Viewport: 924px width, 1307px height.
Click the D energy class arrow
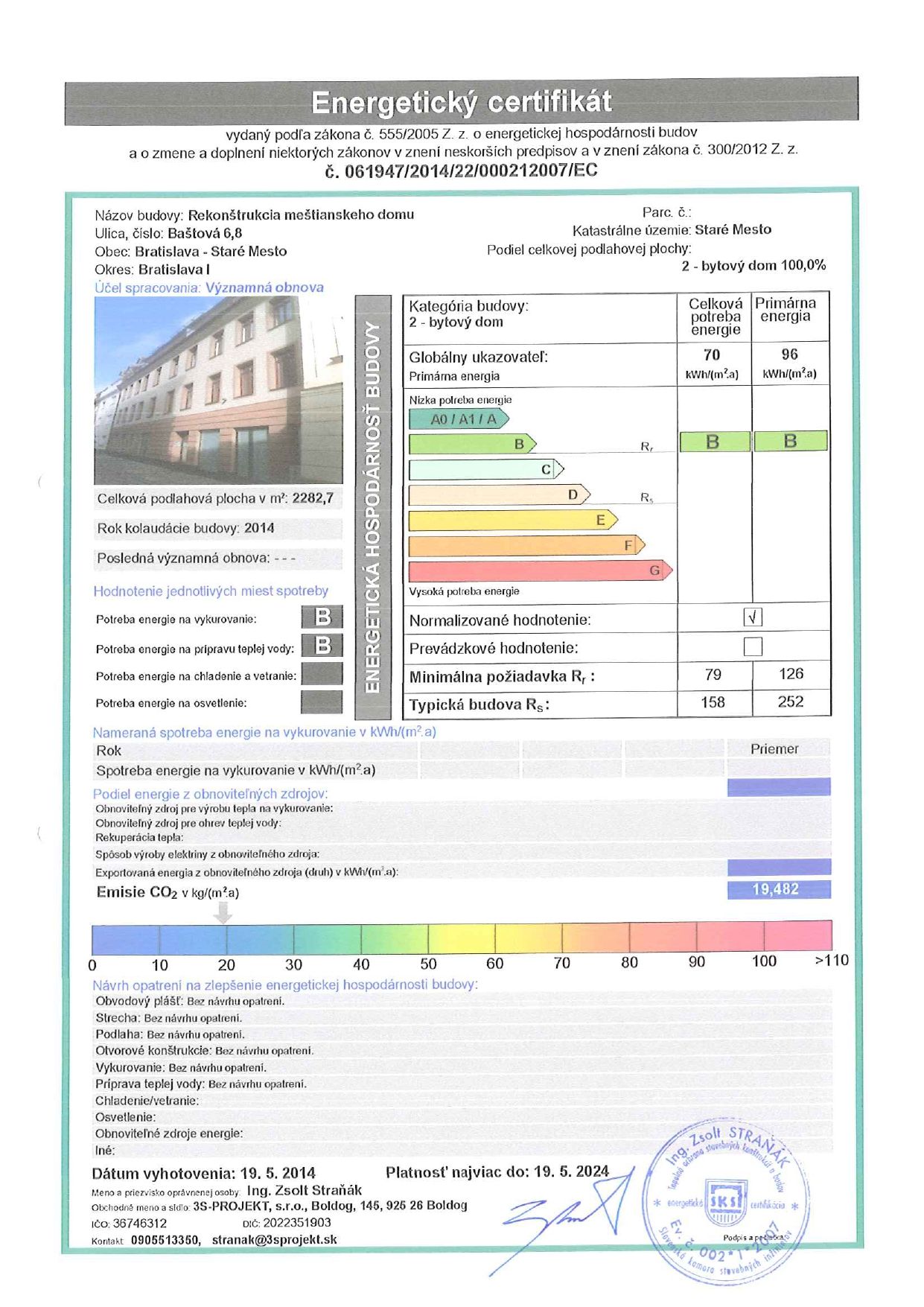pyautogui.click(x=500, y=495)
